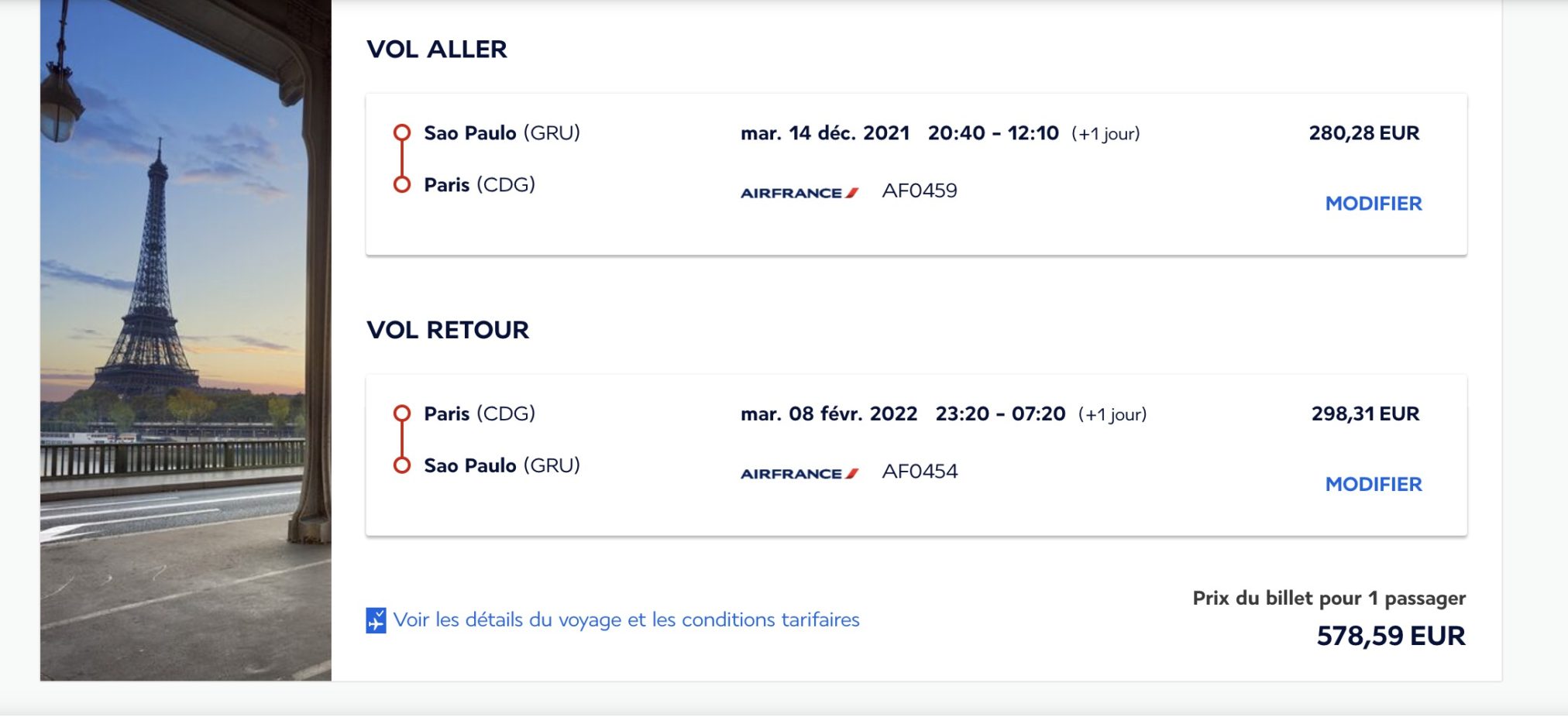Click the red route marker for Paris CDG return departure
The height and width of the screenshot is (717, 1568).
[401, 413]
